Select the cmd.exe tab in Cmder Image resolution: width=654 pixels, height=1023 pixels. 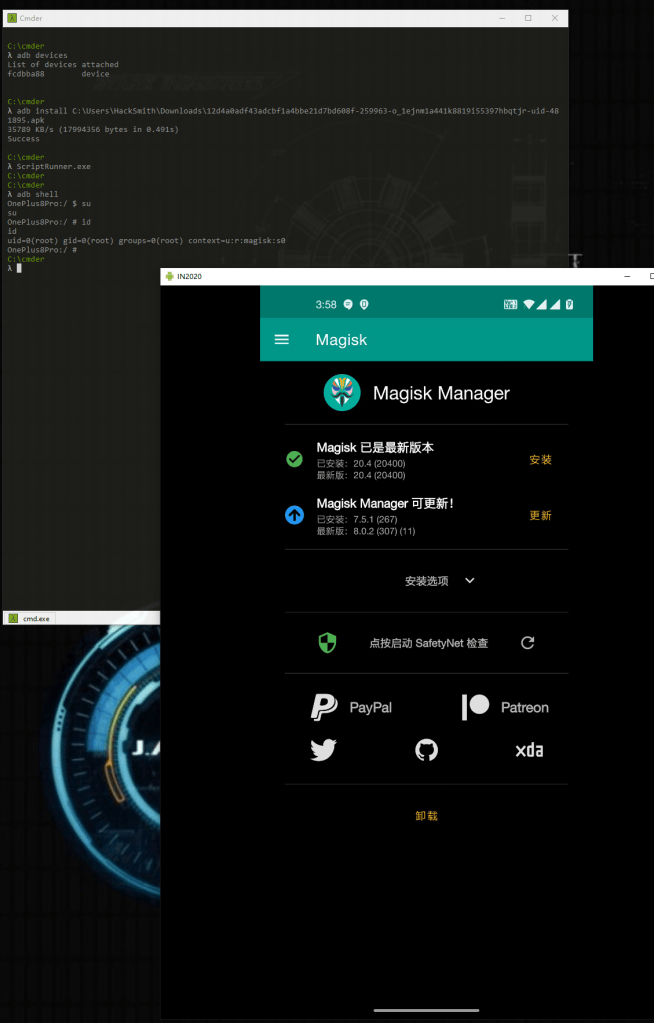click(30, 618)
